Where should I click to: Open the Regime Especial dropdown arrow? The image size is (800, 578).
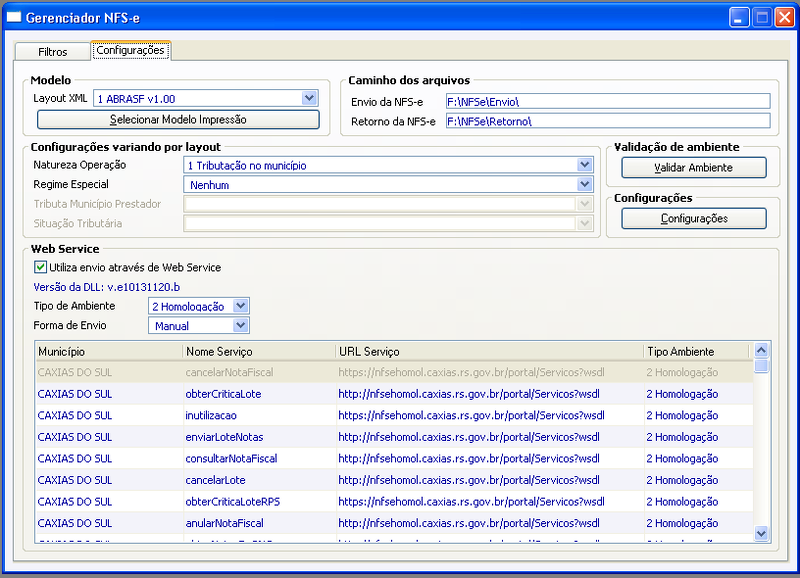point(585,184)
